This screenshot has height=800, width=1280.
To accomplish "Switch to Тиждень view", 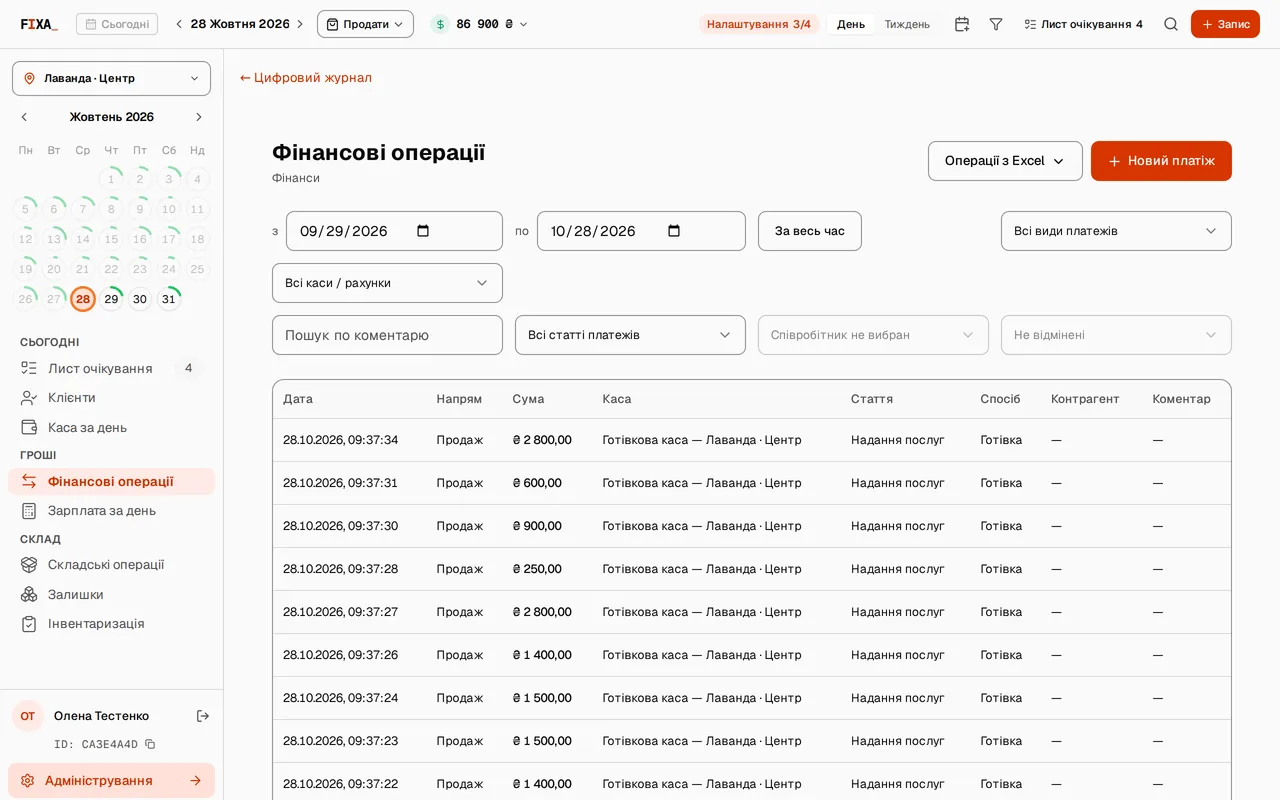I will [x=907, y=24].
